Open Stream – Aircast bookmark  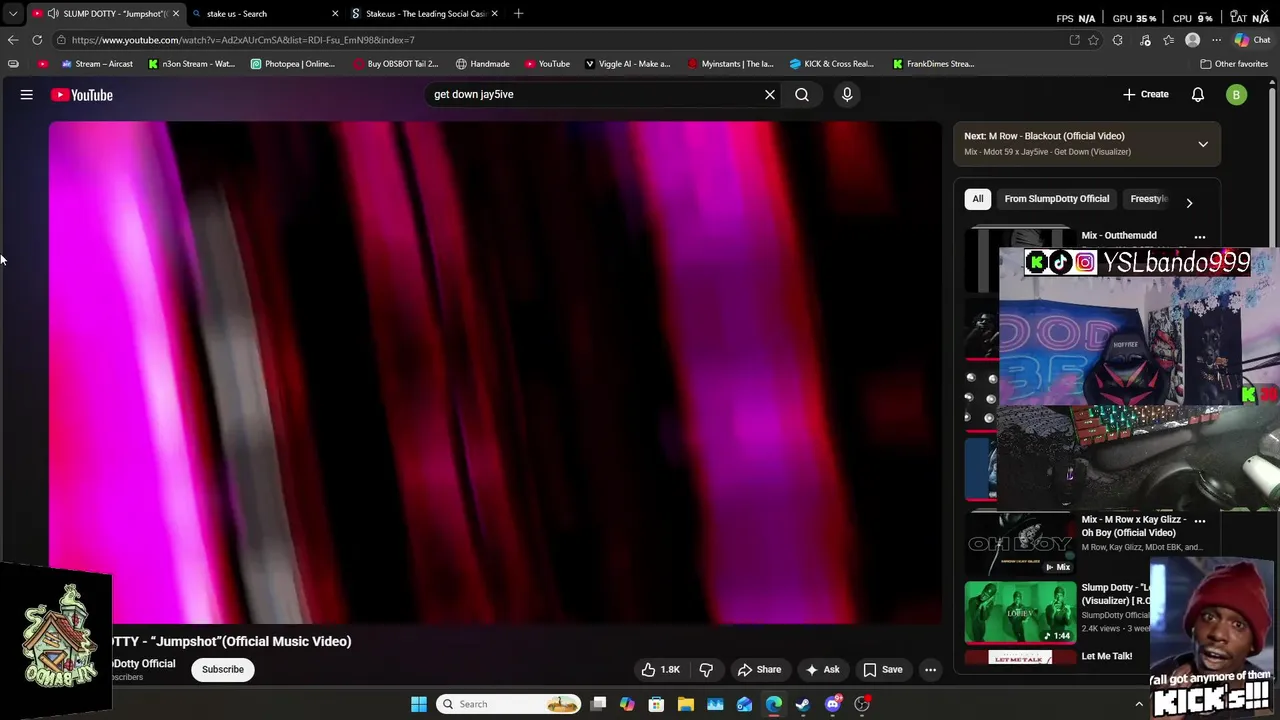click(x=96, y=64)
